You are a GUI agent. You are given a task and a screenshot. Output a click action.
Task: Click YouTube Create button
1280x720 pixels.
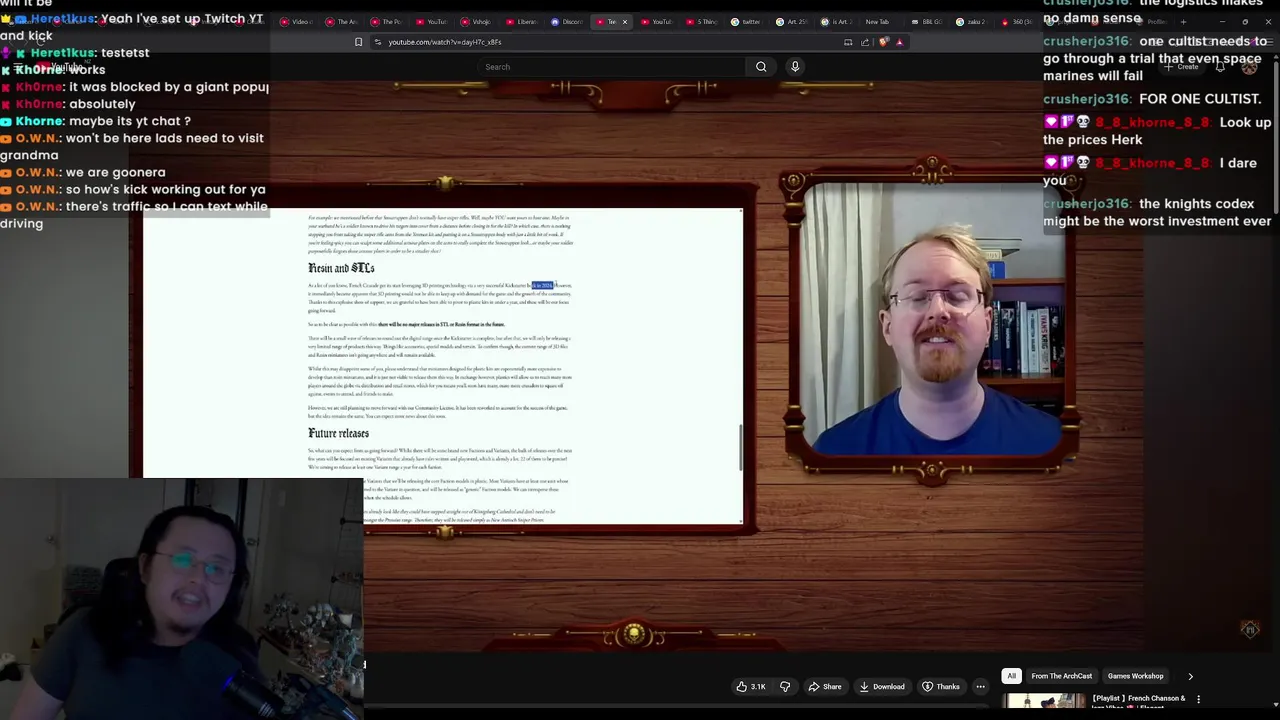(1182, 67)
